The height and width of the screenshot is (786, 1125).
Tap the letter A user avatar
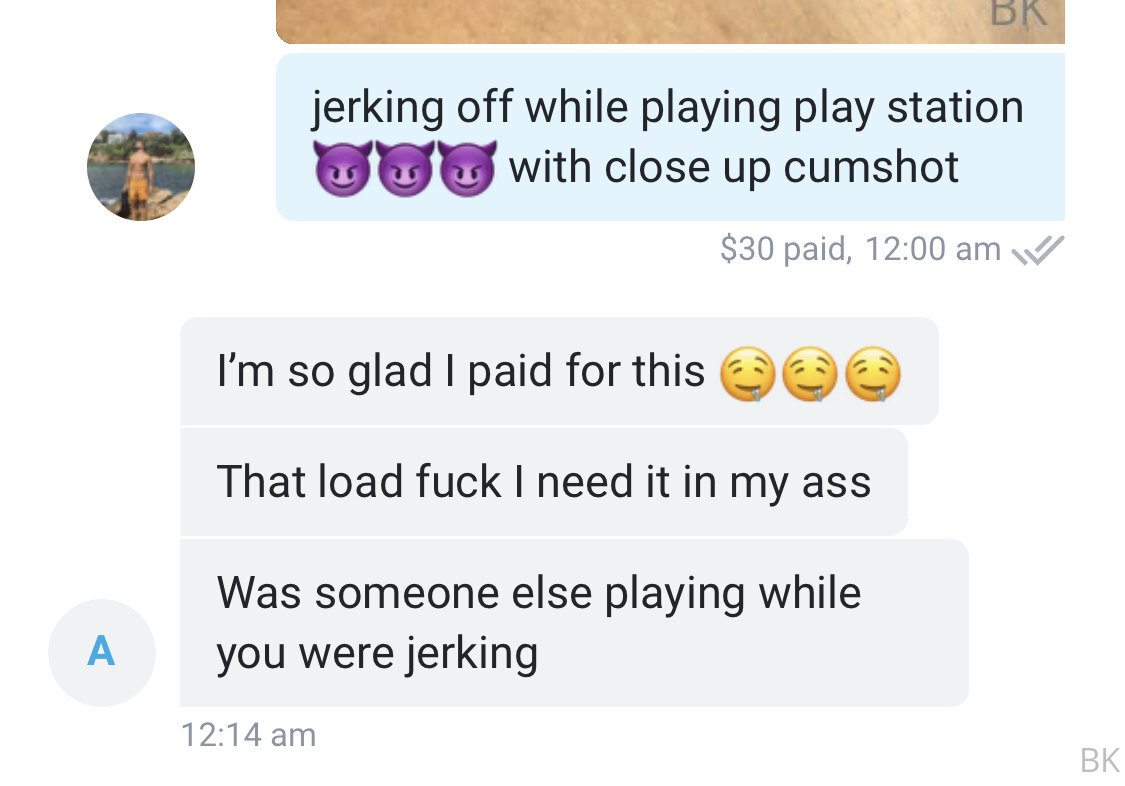[x=102, y=652]
